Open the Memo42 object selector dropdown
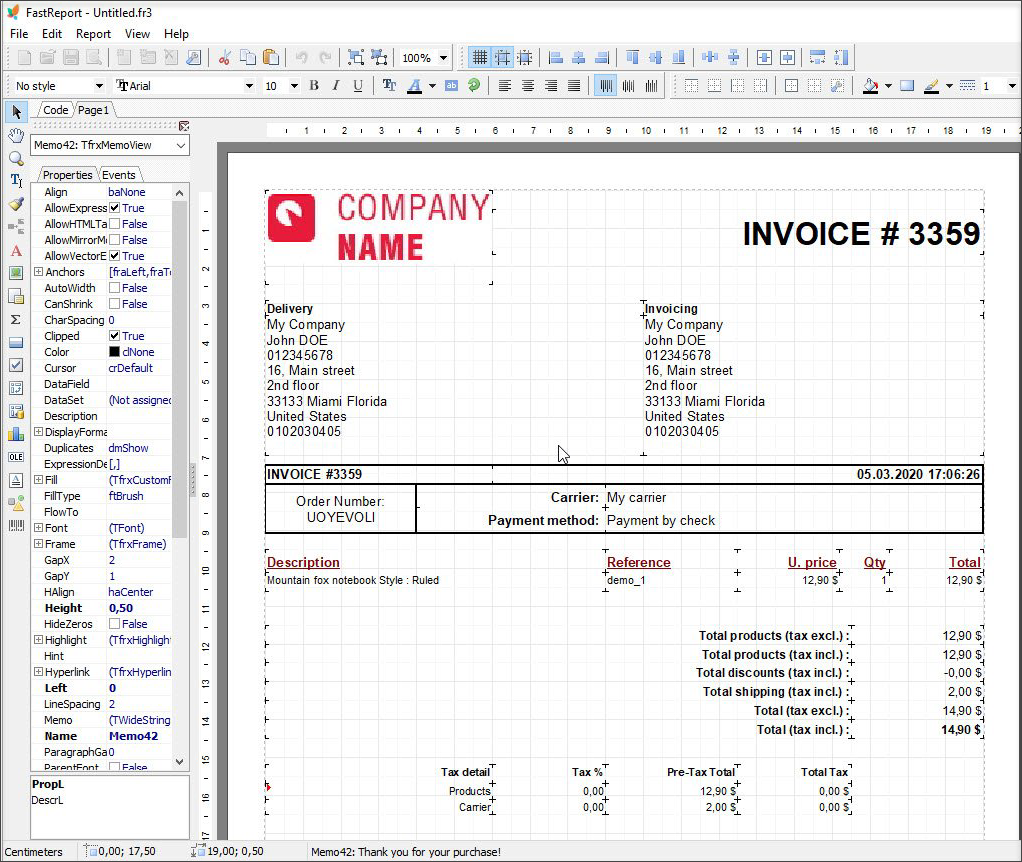 tap(181, 145)
